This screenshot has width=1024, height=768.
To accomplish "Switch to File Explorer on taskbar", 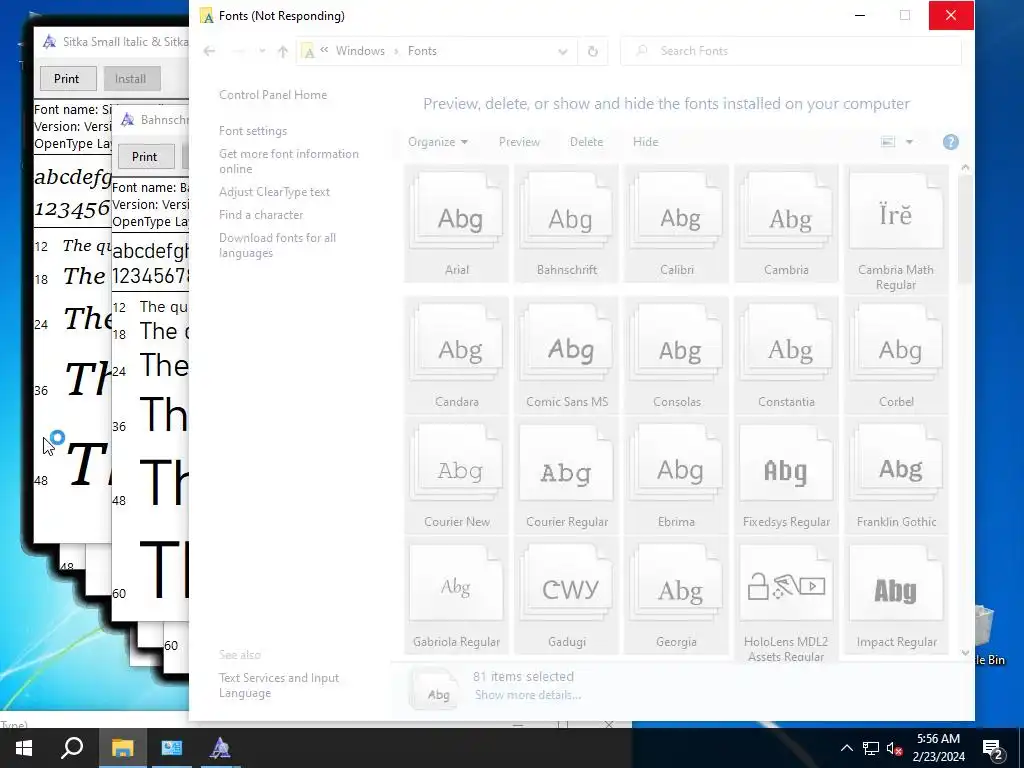I will click(x=122, y=748).
